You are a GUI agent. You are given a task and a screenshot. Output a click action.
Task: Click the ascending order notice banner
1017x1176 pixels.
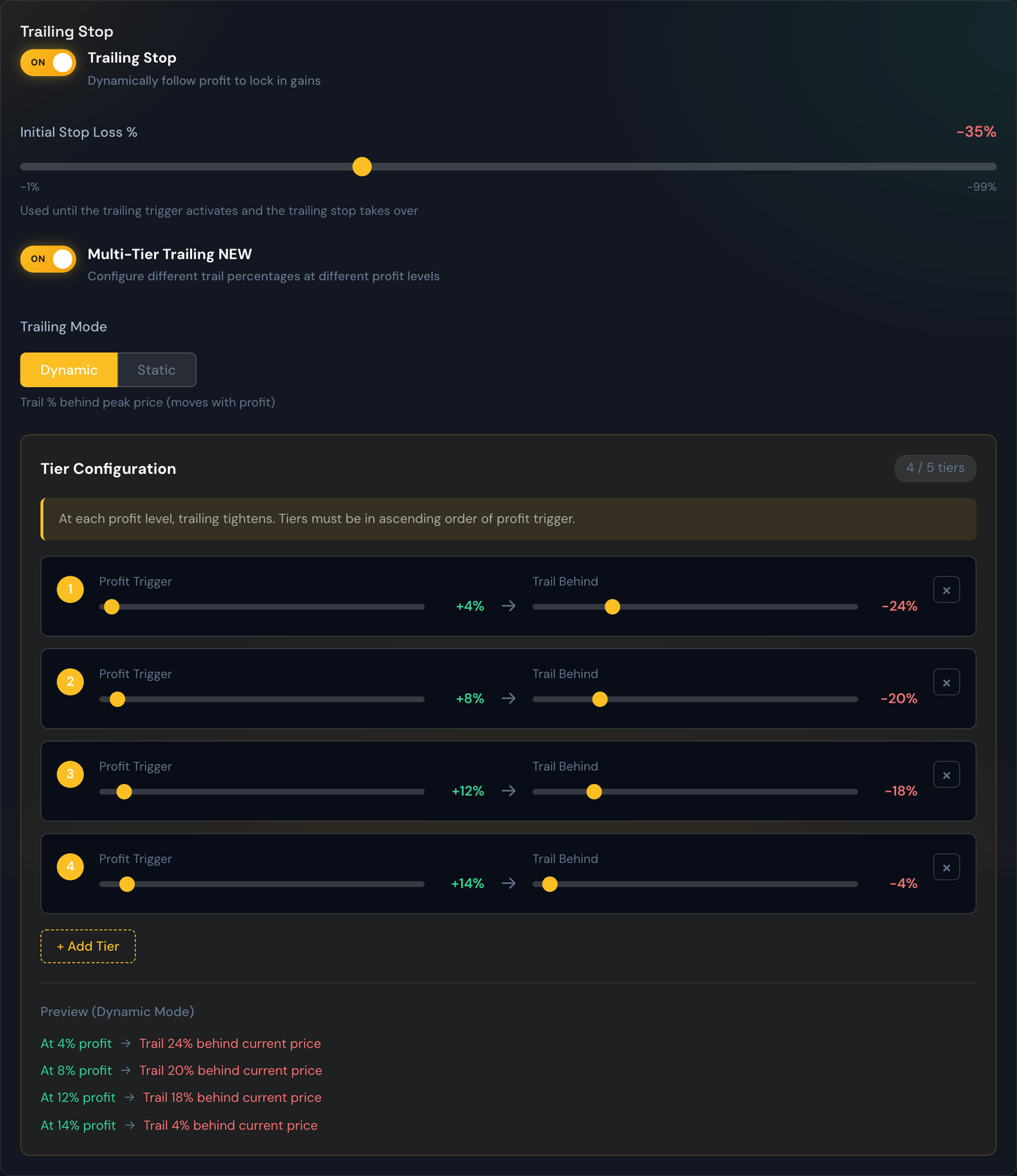click(509, 519)
